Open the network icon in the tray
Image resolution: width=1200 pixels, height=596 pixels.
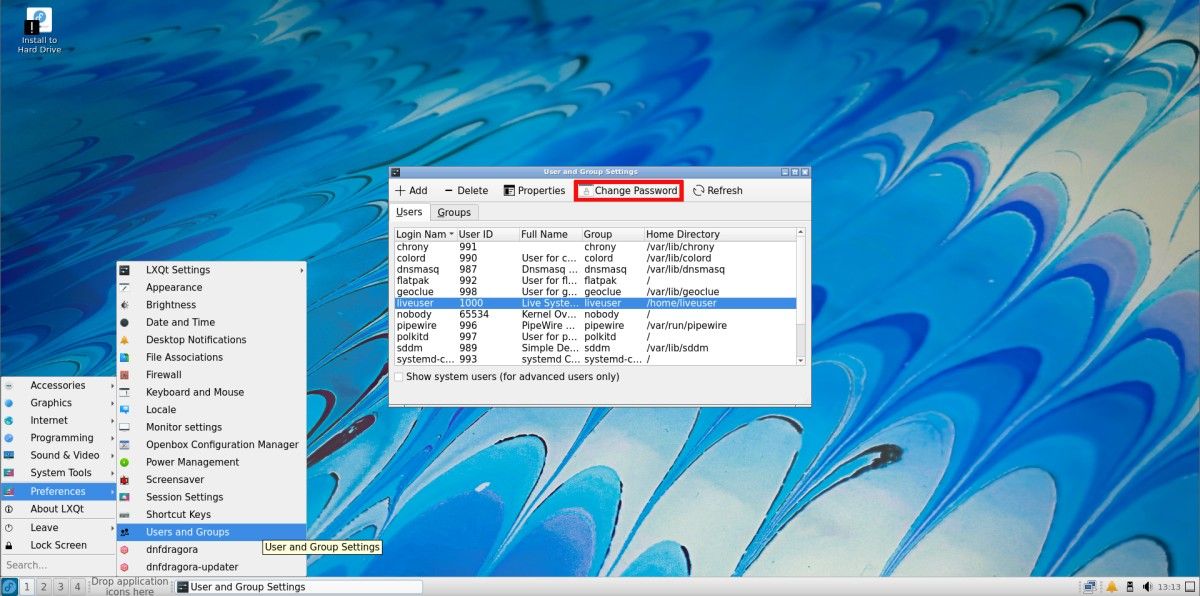click(x=1090, y=586)
